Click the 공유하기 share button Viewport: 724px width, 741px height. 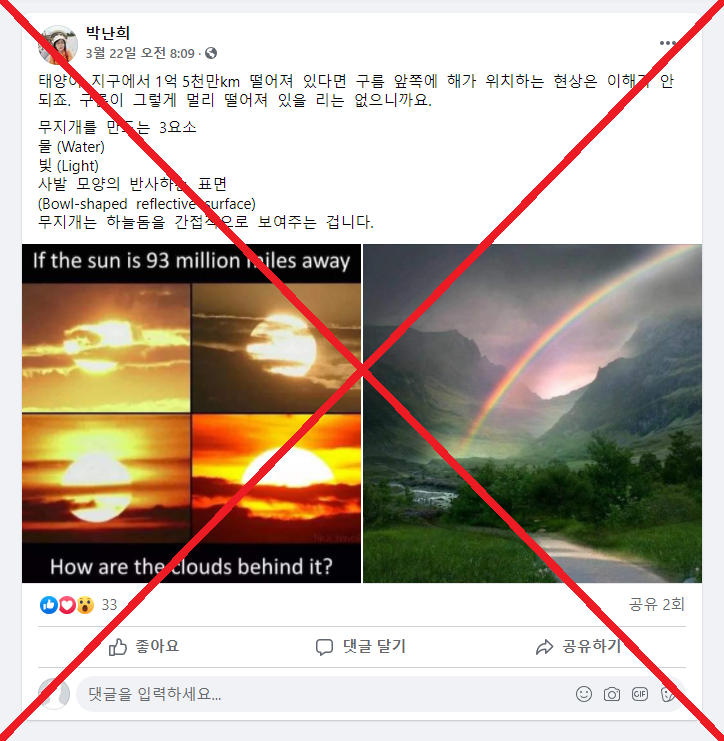pyautogui.click(x=578, y=646)
